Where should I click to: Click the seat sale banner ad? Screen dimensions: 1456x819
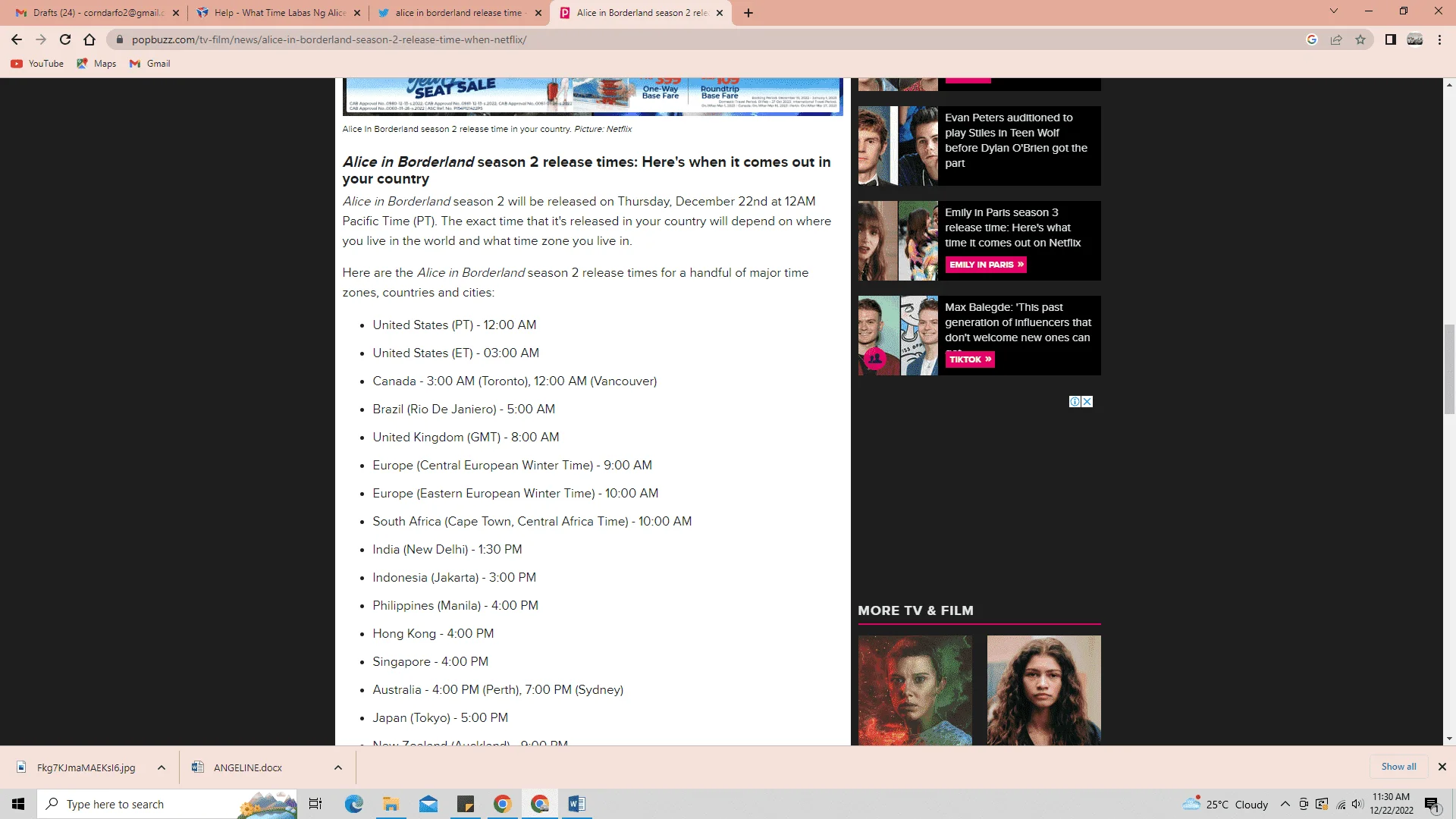click(x=592, y=96)
